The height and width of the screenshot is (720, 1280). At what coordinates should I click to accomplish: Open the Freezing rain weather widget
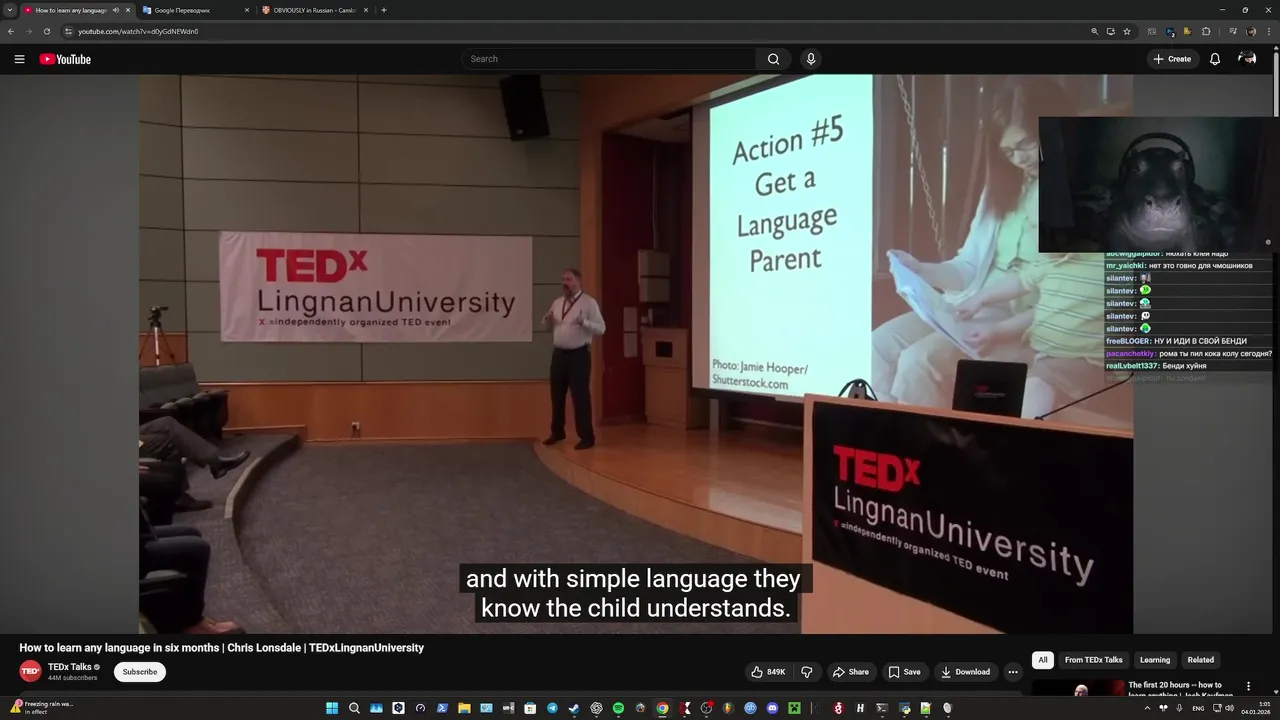(x=40, y=707)
